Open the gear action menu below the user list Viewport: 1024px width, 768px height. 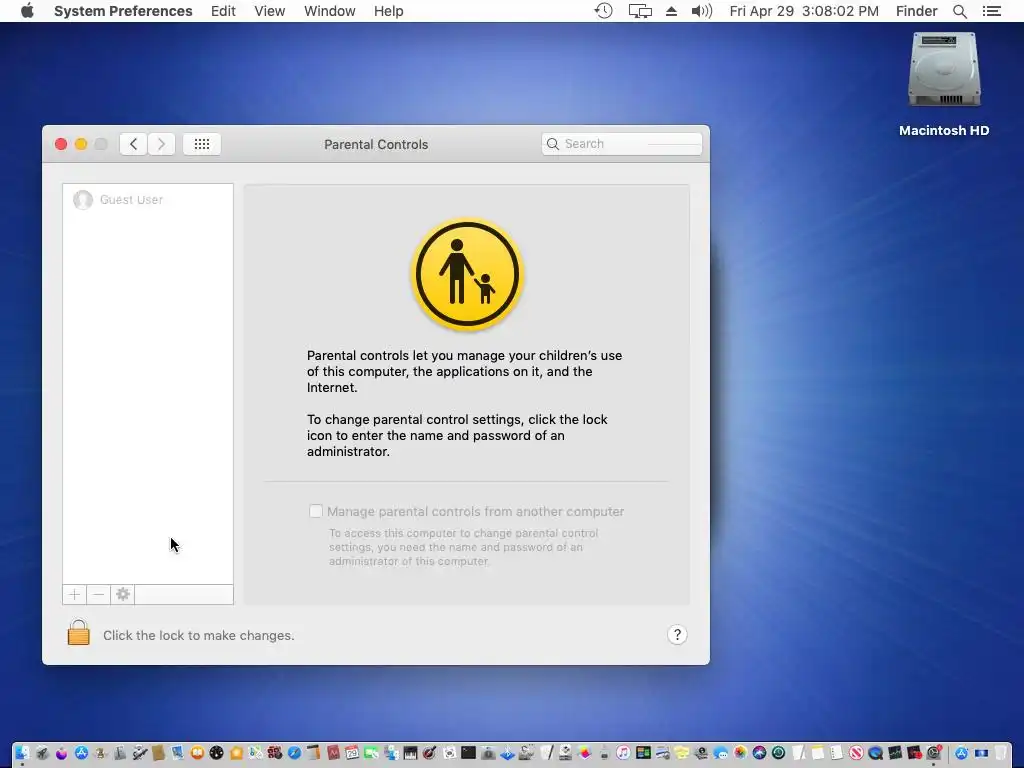point(123,594)
